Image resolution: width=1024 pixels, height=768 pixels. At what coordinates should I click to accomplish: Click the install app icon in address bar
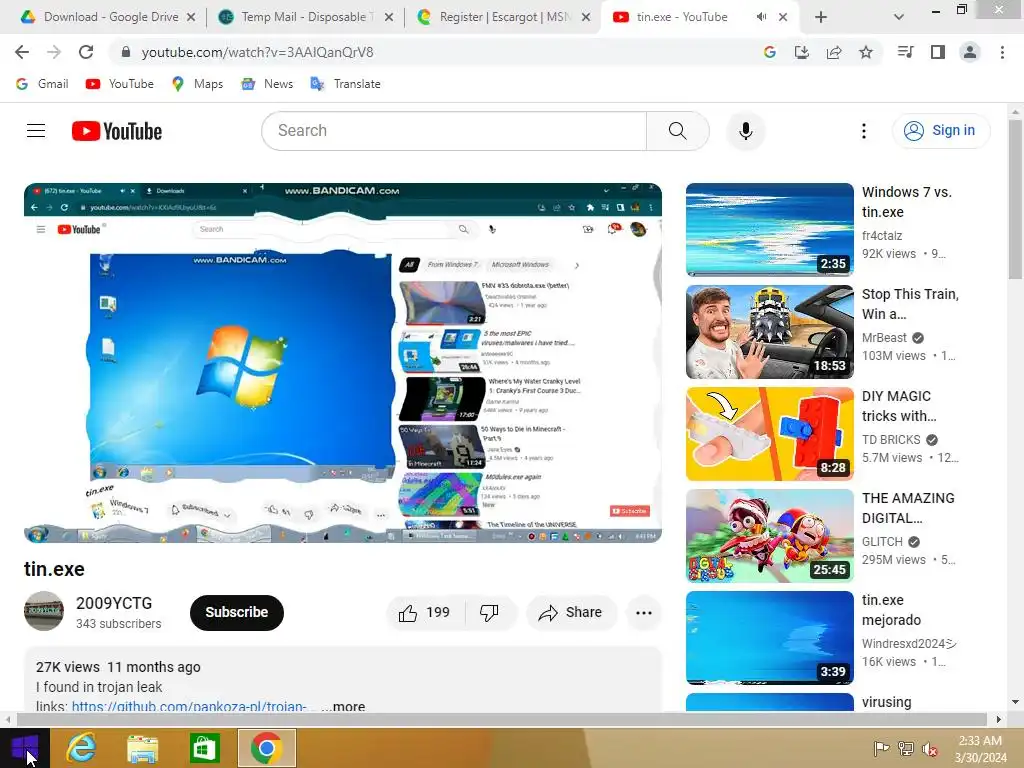[801, 52]
